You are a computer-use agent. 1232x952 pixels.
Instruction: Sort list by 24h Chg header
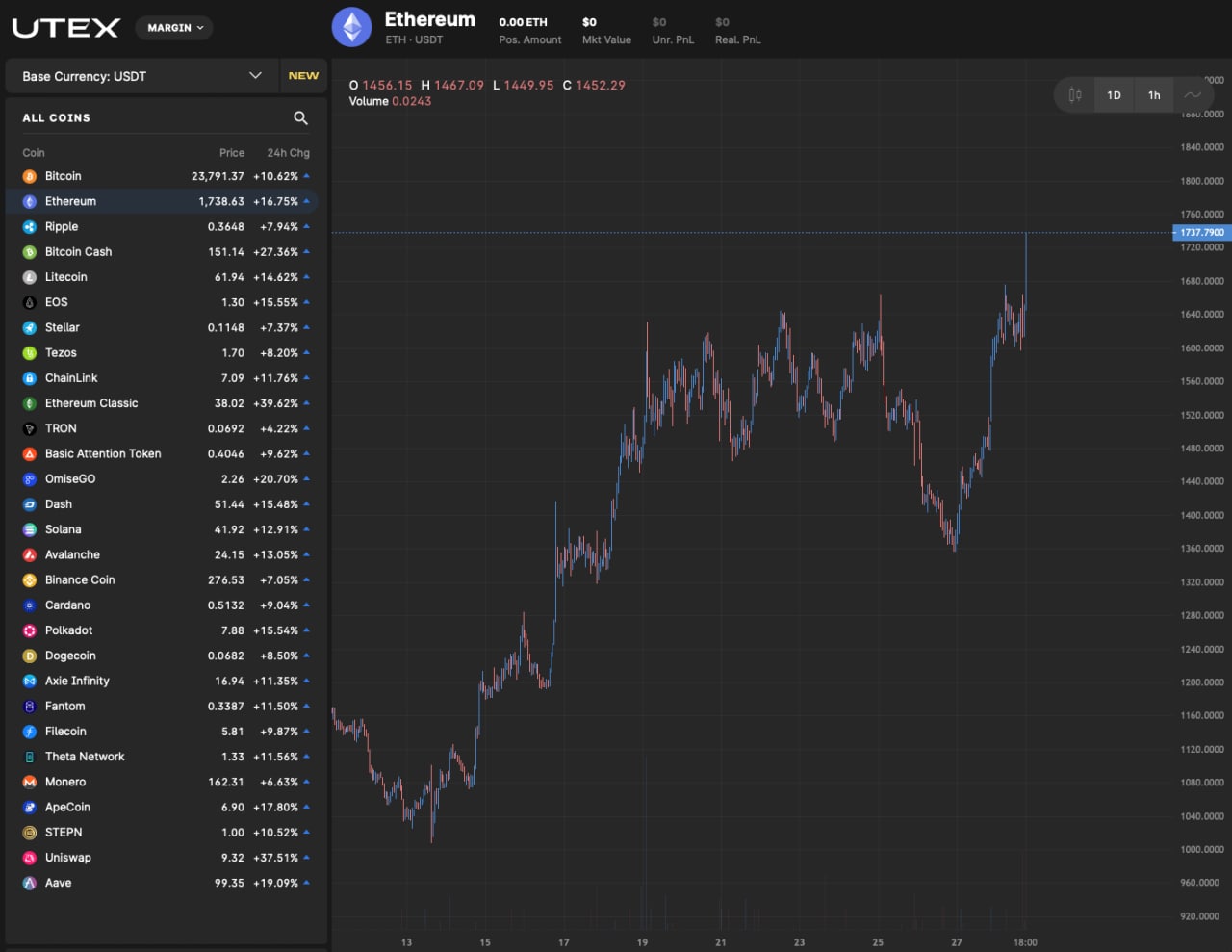289,153
